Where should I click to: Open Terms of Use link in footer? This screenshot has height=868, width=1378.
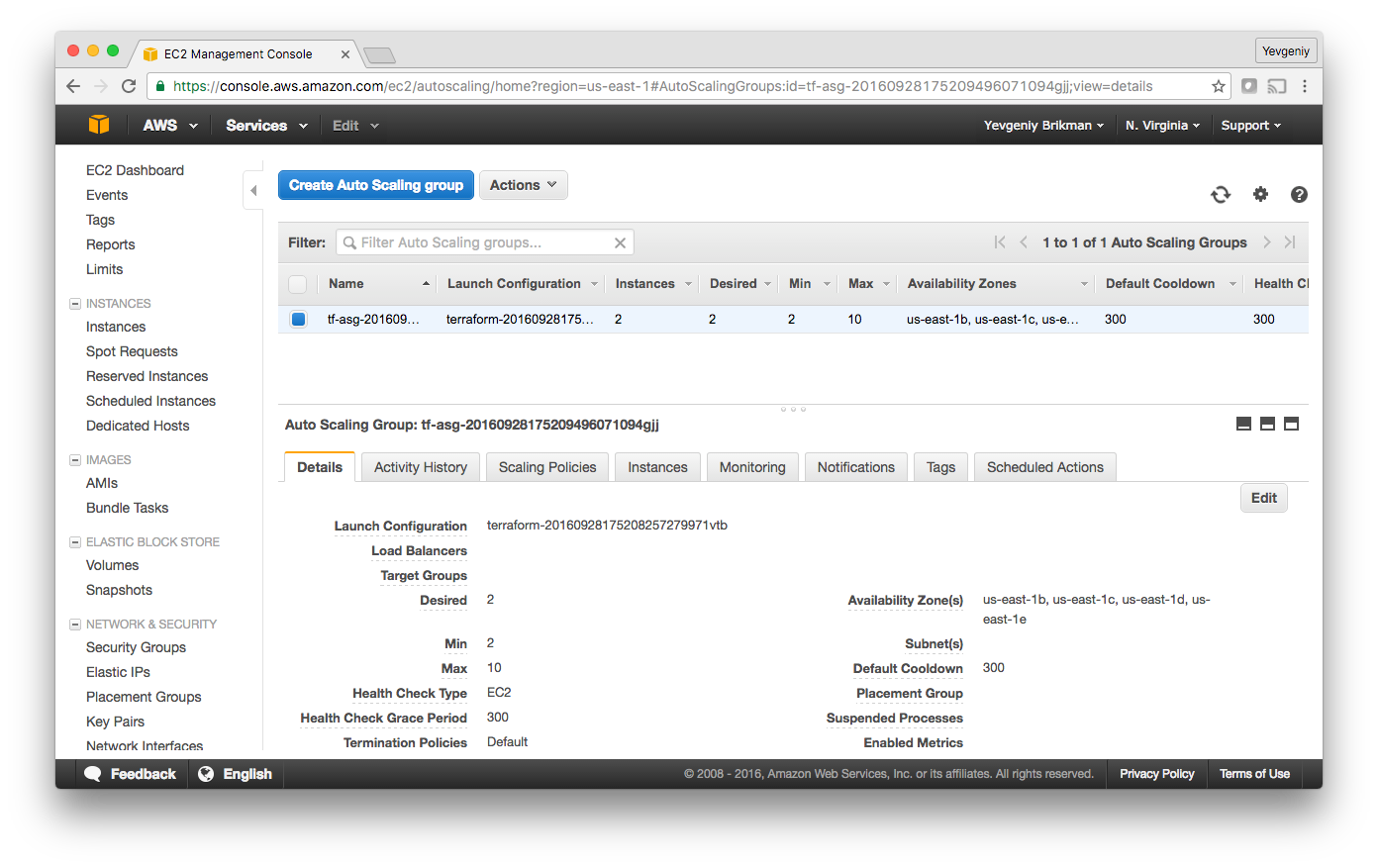(1254, 774)
